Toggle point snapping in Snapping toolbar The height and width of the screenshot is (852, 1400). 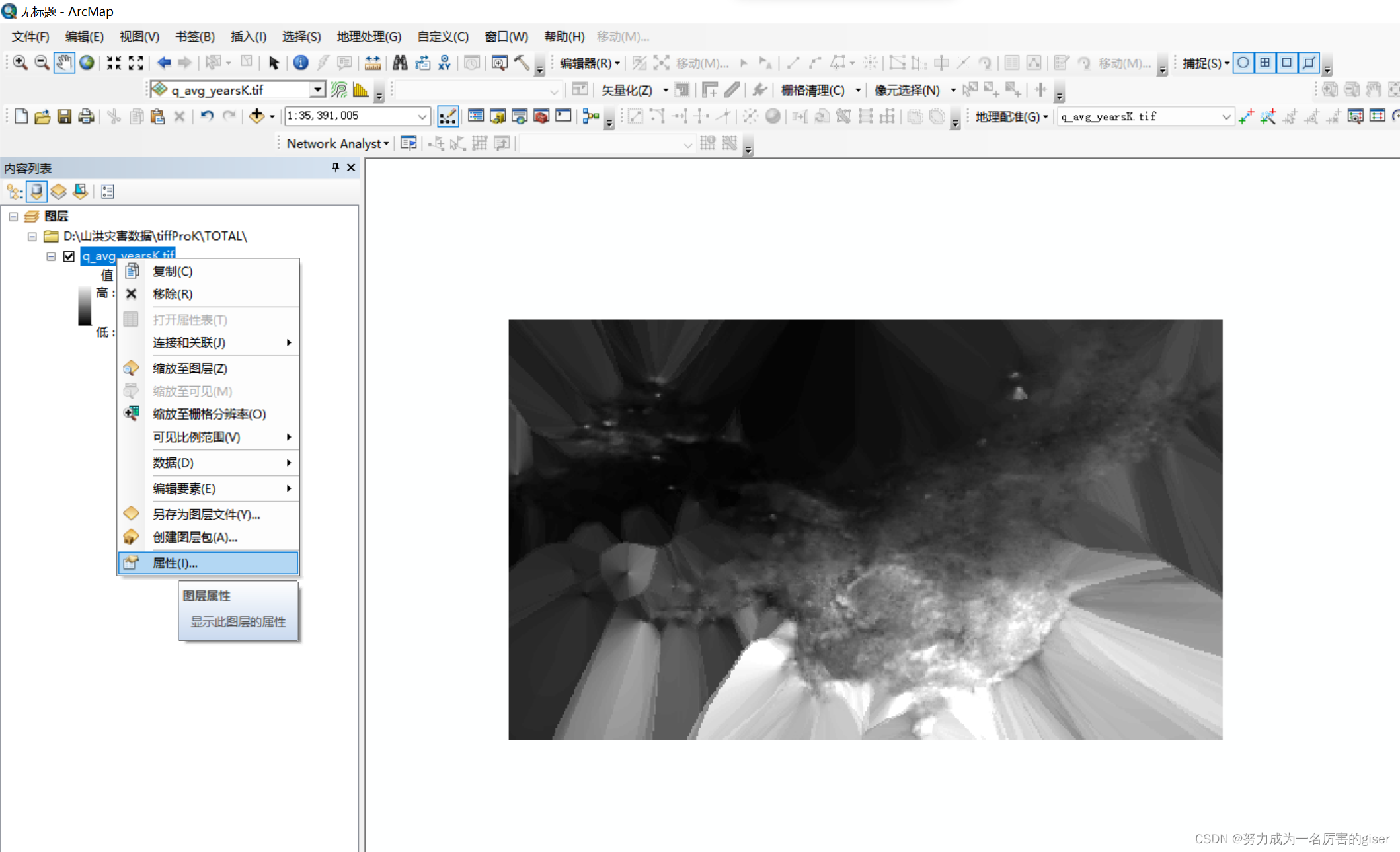[x=1243, y=63]
